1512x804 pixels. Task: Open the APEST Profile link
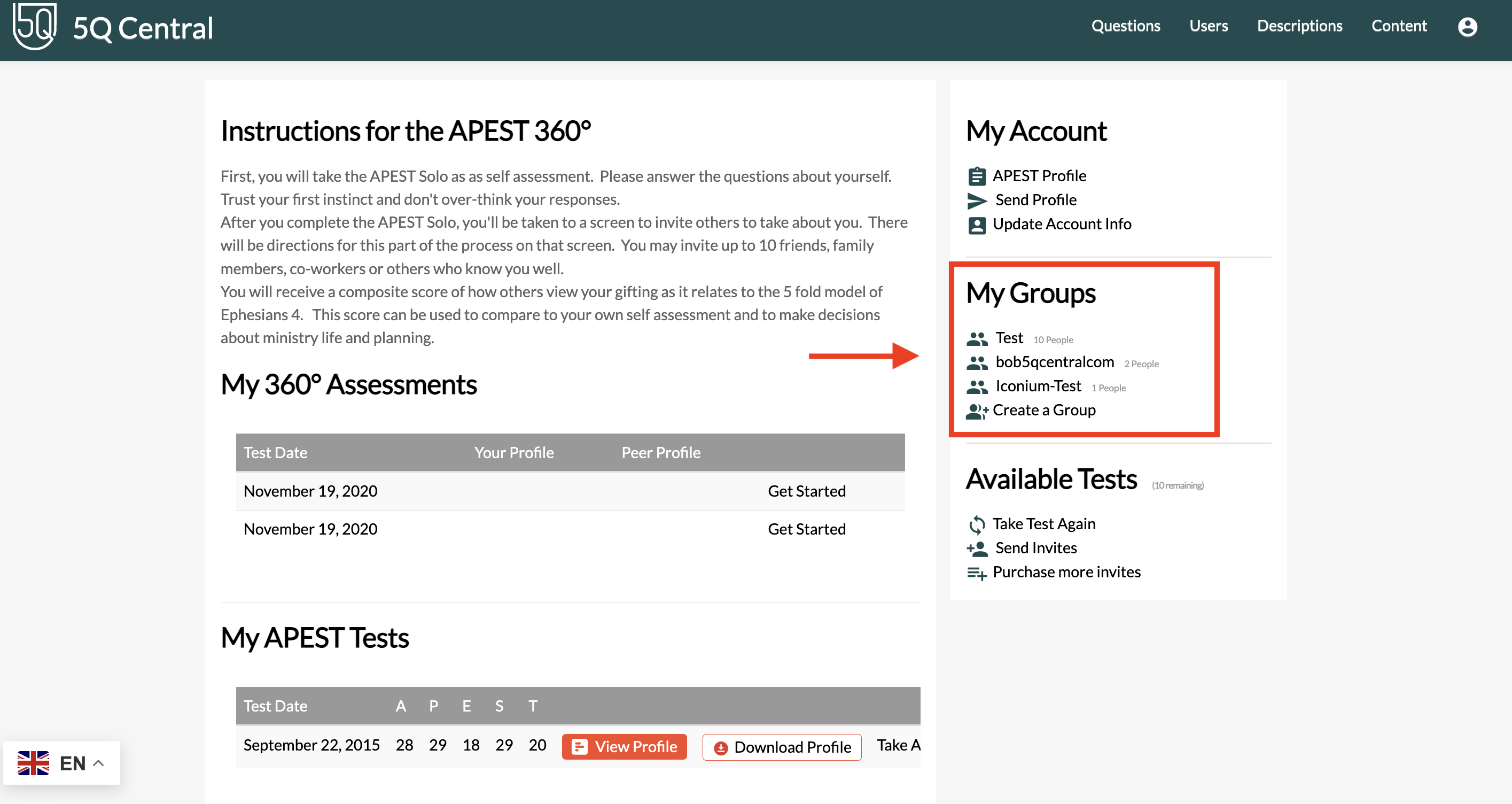pos(1039,175)
